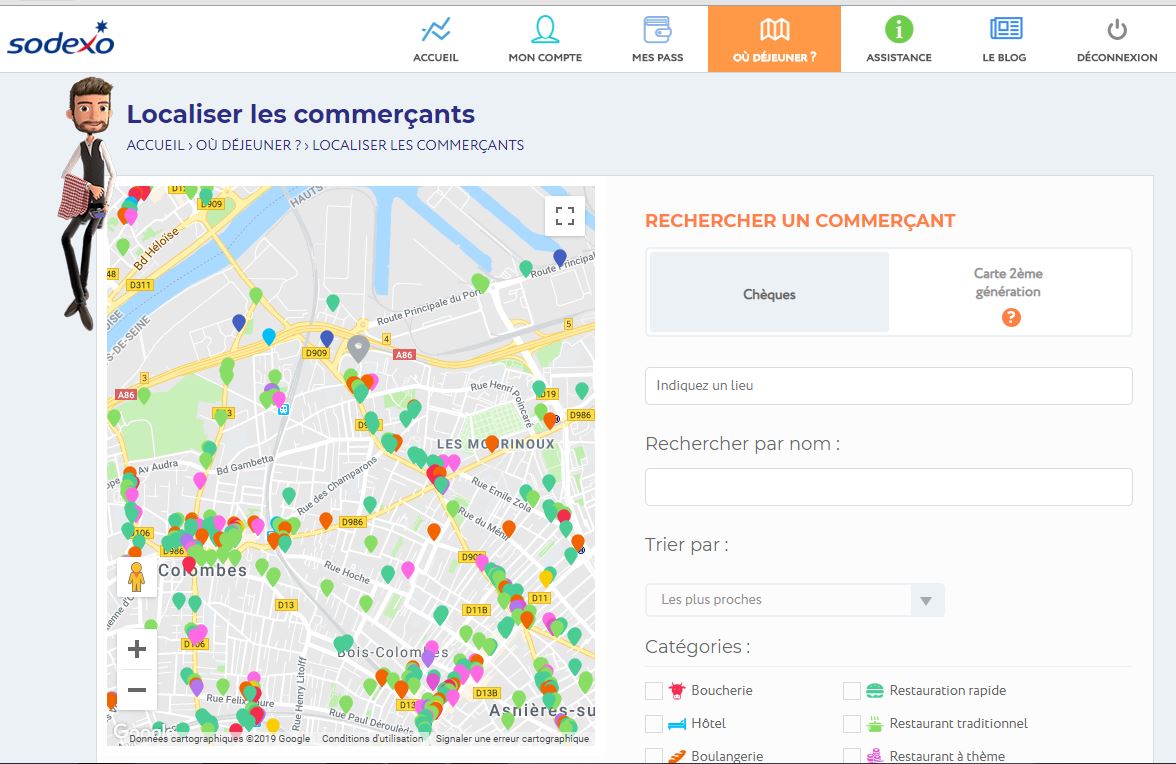Click the Sodexo logo
The height and width of the screenshot is (764, 1176).
pos(61,38)
